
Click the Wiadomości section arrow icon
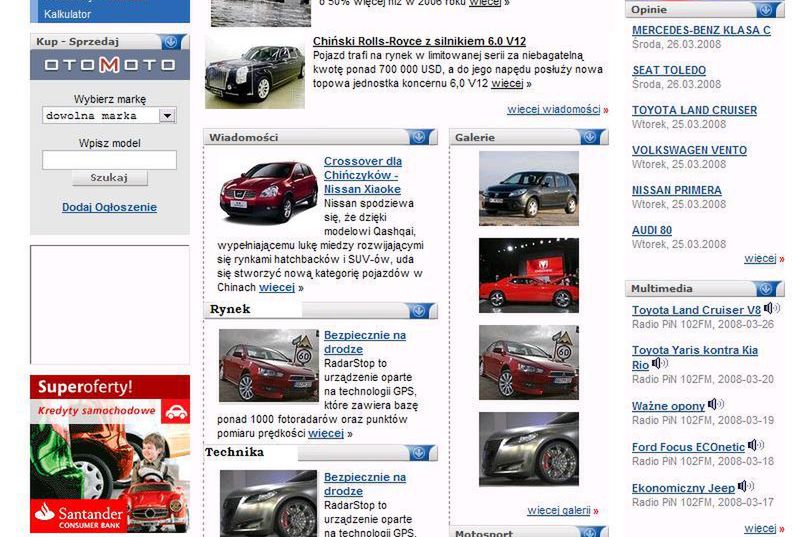pos(419,137)
